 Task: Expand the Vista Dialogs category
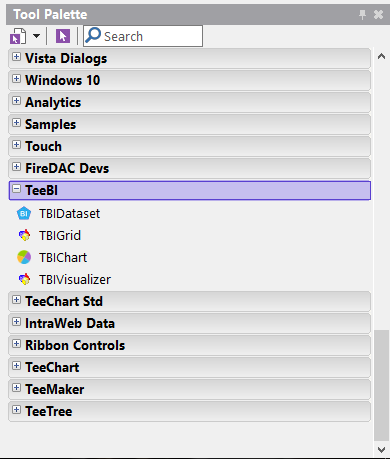[16, 57]
